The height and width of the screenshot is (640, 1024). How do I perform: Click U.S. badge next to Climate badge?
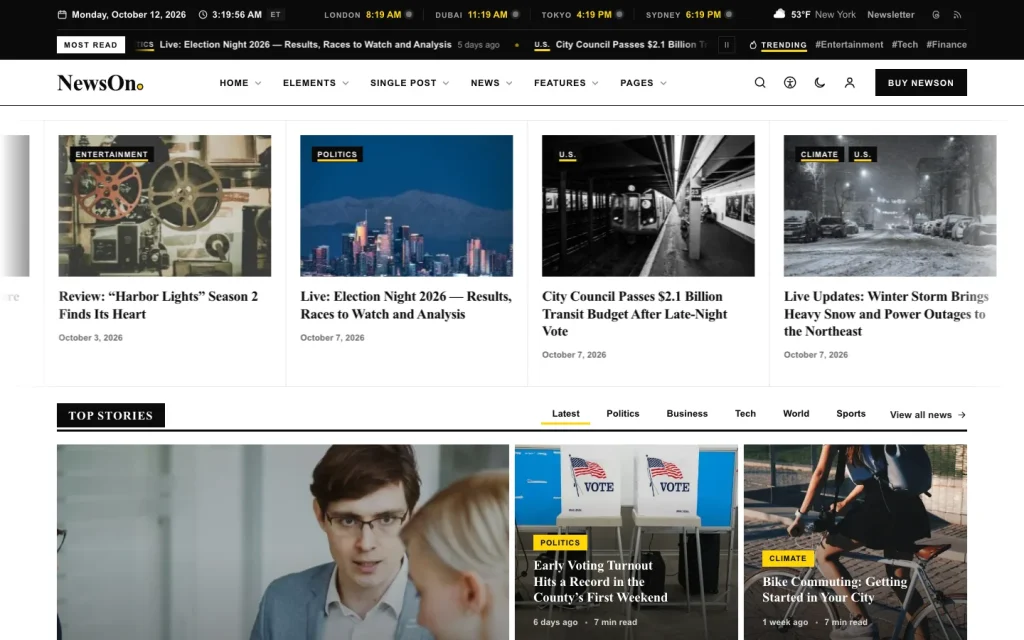(862, 155)
